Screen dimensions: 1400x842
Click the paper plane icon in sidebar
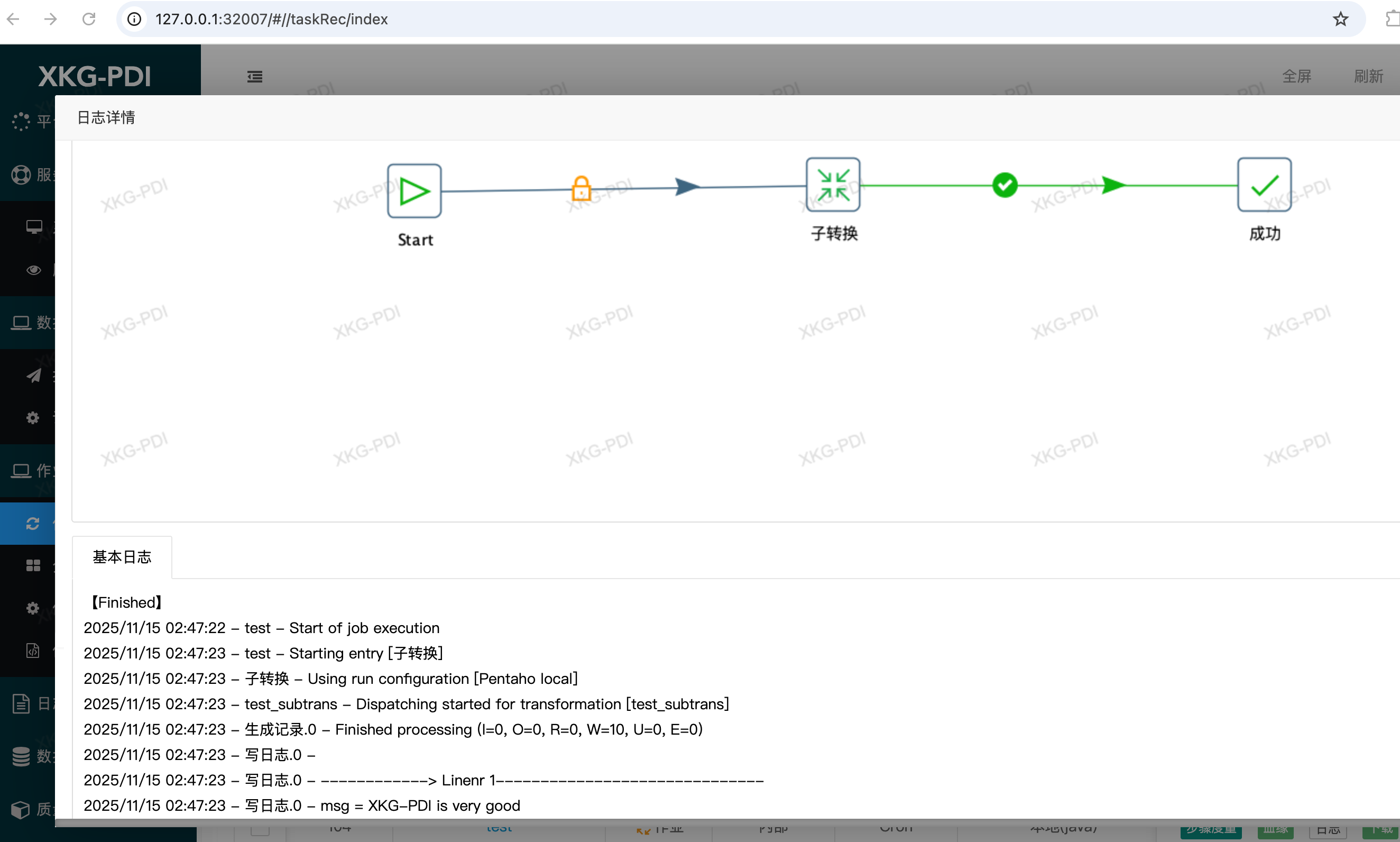pyautogui.click(x=33, y=376)
